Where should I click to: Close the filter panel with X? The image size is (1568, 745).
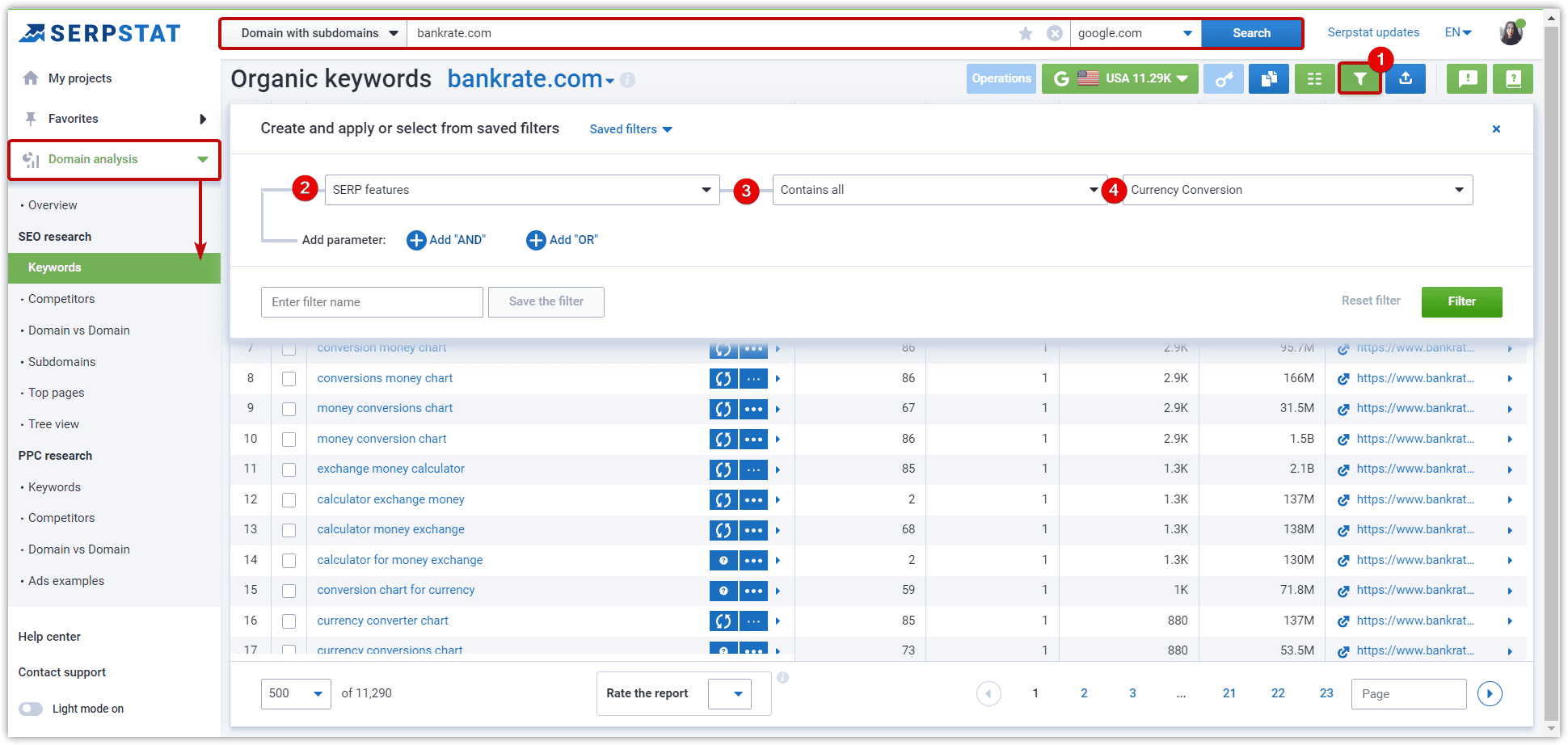tap(1496, 129)
